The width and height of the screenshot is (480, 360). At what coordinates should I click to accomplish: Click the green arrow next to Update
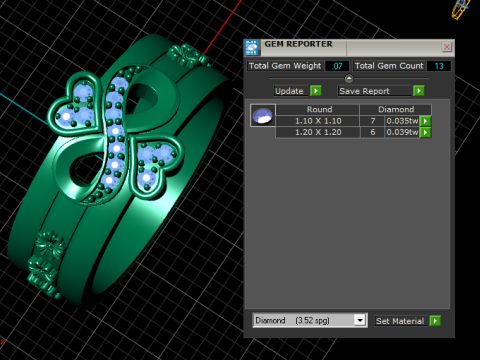pos(315,91)
